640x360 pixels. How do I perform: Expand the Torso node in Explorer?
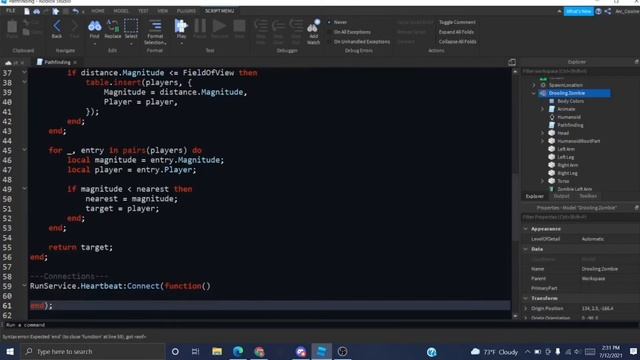tap(542, 181)
